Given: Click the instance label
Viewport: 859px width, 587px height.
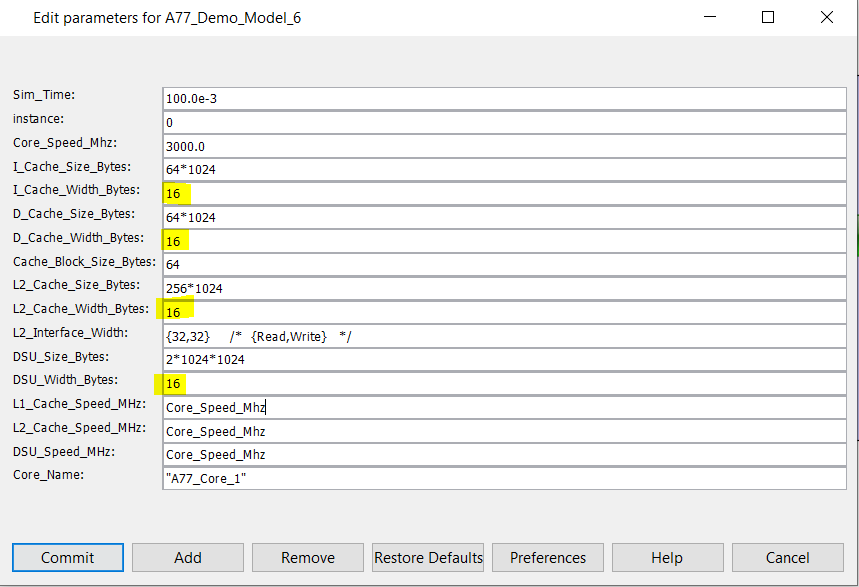Looking at the screenshot, I should pyautogui.click(x=38, y=119).
